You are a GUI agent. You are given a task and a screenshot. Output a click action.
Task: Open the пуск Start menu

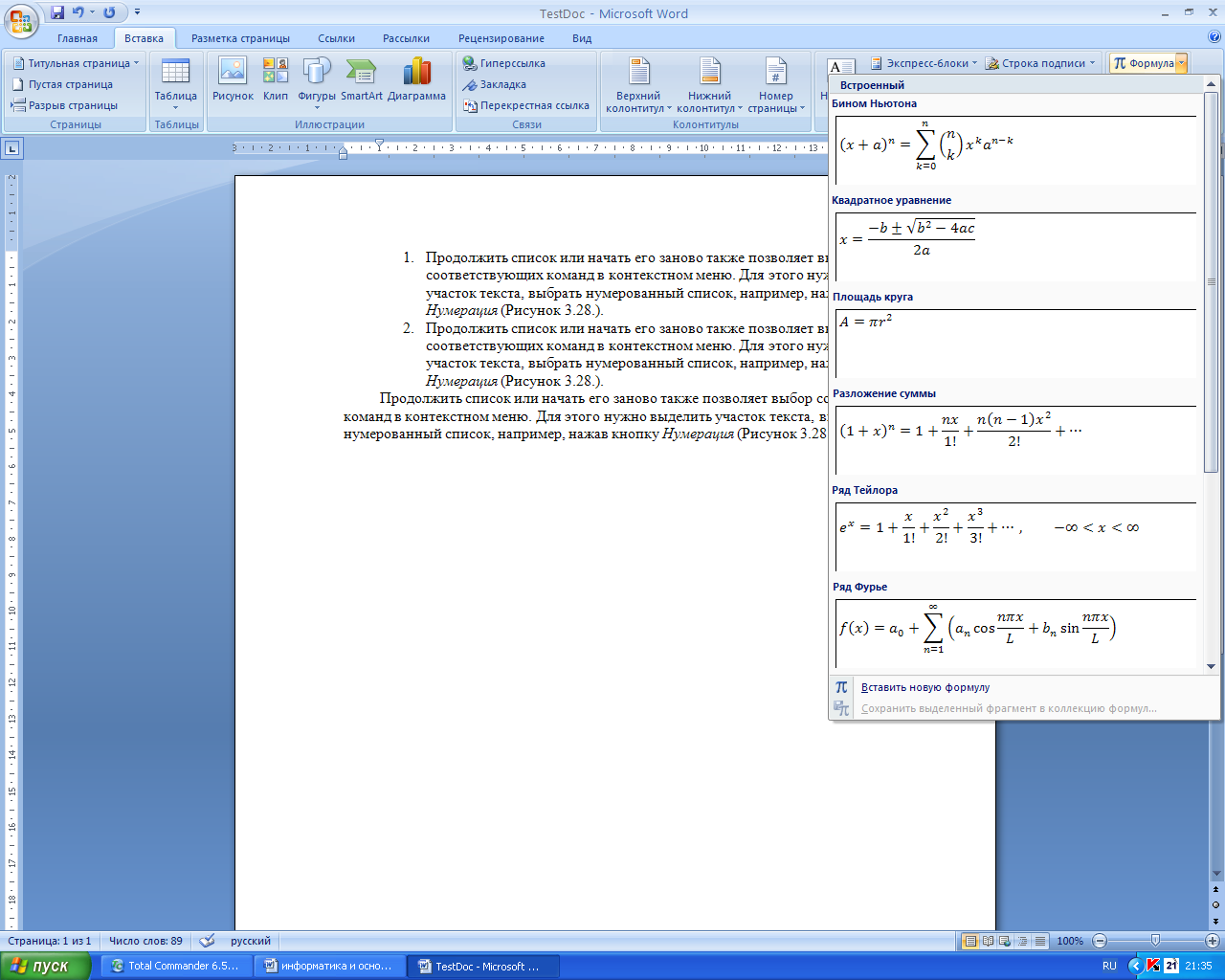click(45, 966)
